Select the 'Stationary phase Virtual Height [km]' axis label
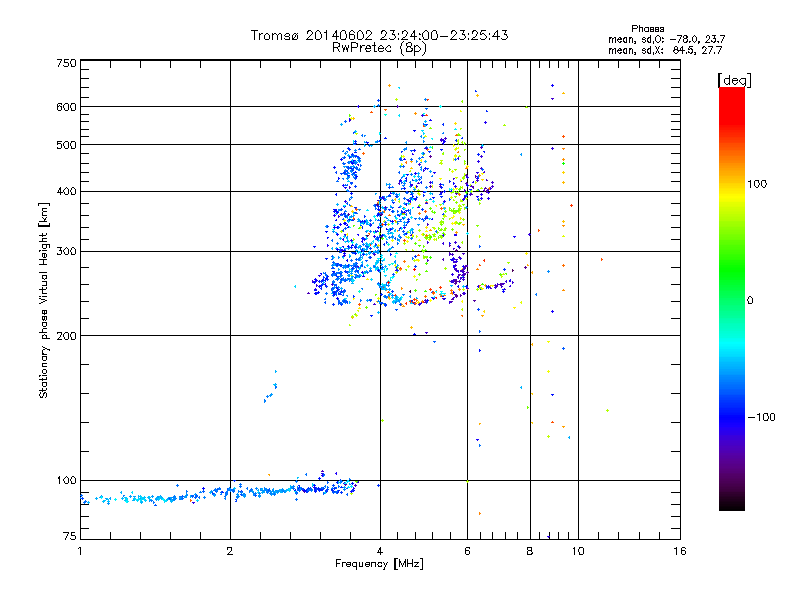The image size is (800, 600). (x=44, y=301)
